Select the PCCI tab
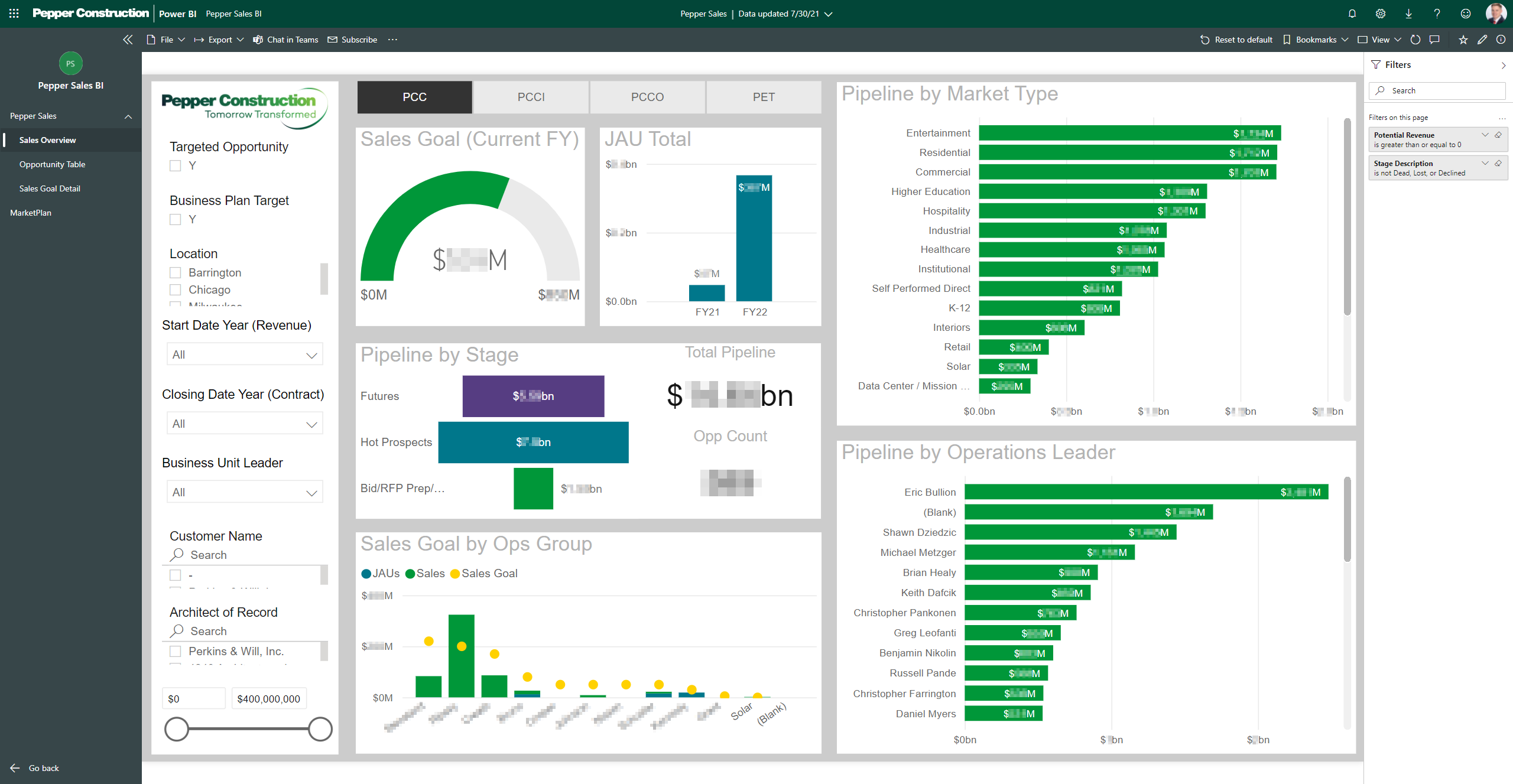Viewport: 1513px width, 784px height. [531, 97]
